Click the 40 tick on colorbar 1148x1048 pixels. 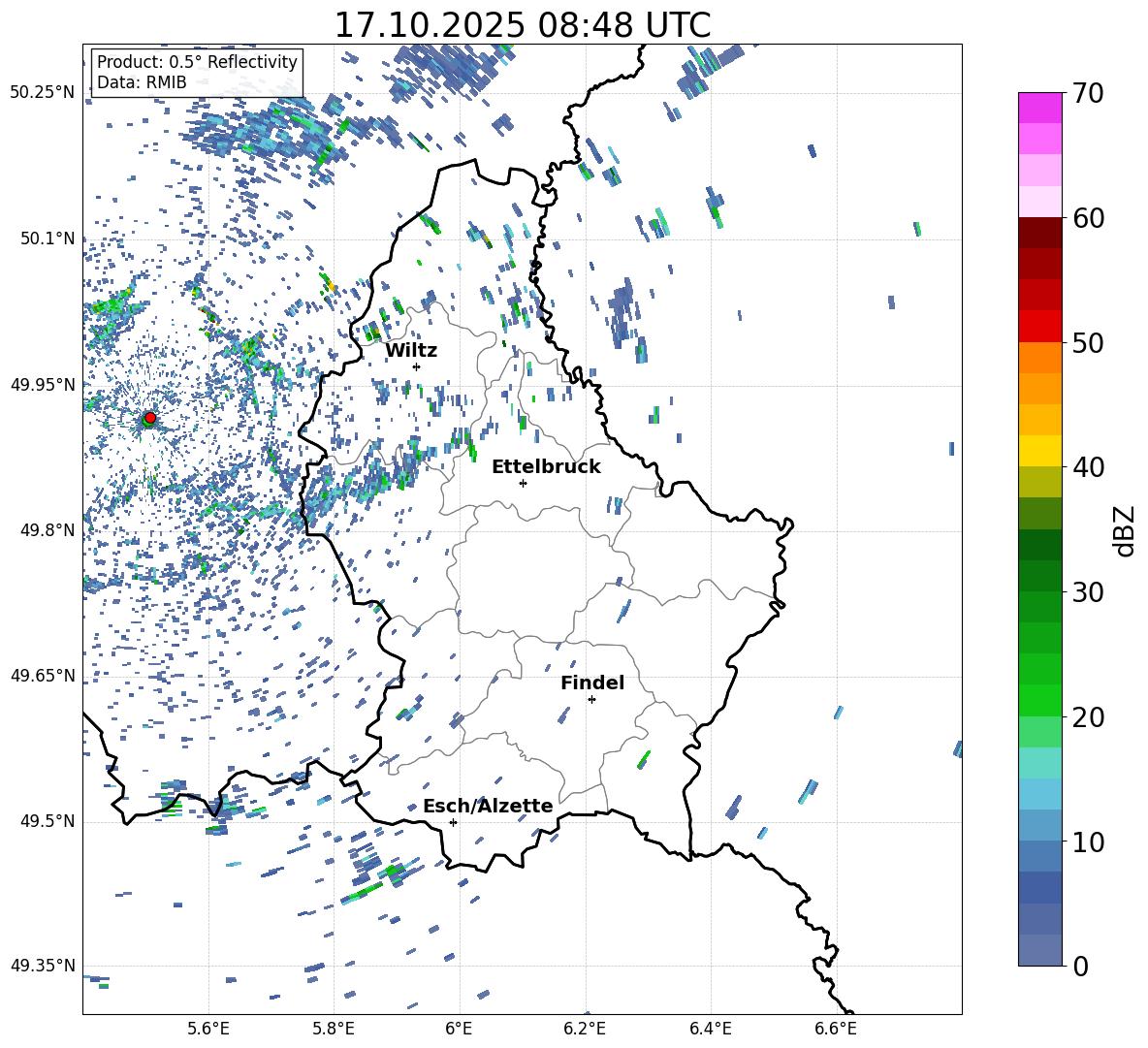pos(1088,467)
